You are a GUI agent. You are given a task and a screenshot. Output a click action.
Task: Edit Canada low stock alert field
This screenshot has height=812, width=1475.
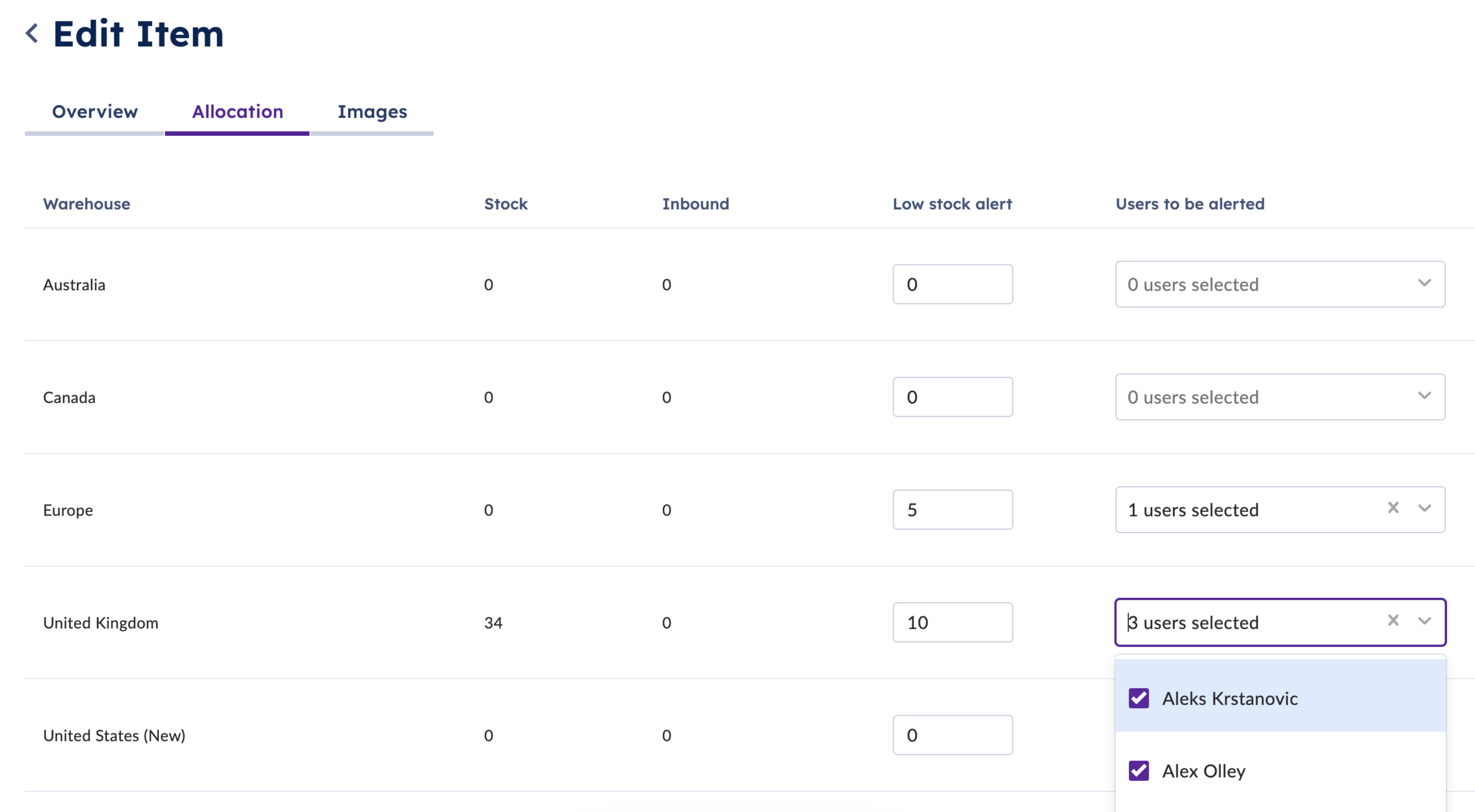pos(953,397)
